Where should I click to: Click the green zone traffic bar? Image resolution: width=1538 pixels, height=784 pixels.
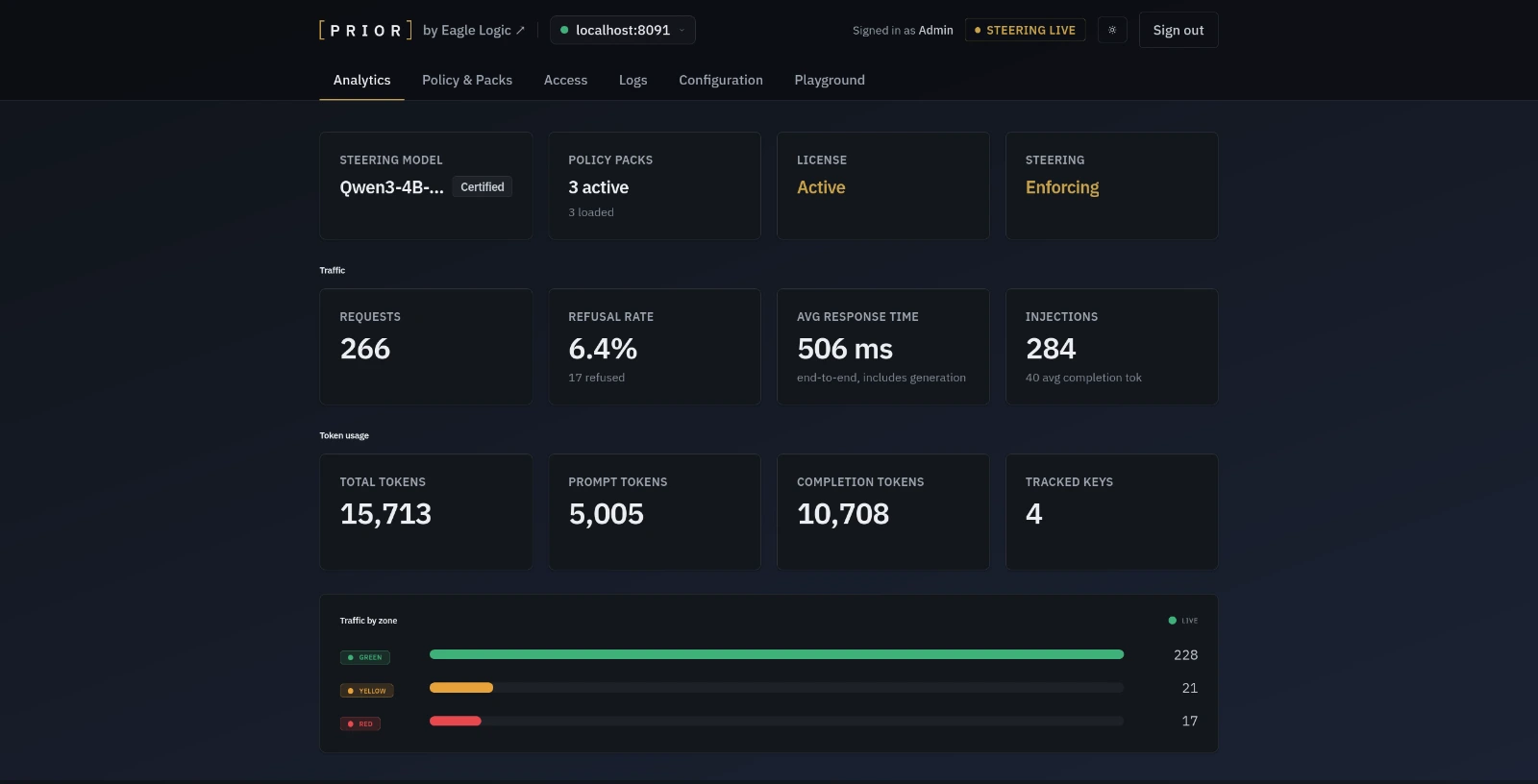click(x=777, y=654)
